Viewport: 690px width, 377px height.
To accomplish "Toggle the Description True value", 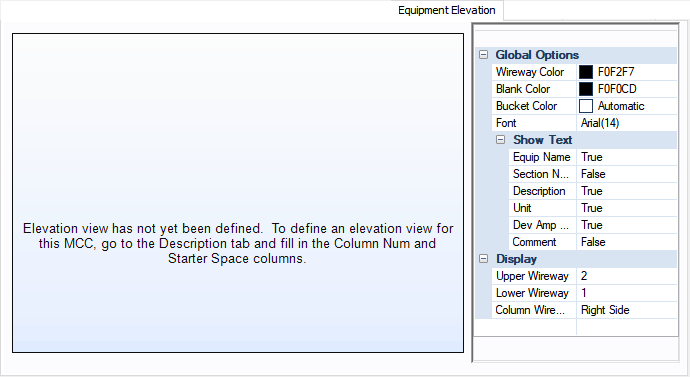I will [x=627, y=191].
